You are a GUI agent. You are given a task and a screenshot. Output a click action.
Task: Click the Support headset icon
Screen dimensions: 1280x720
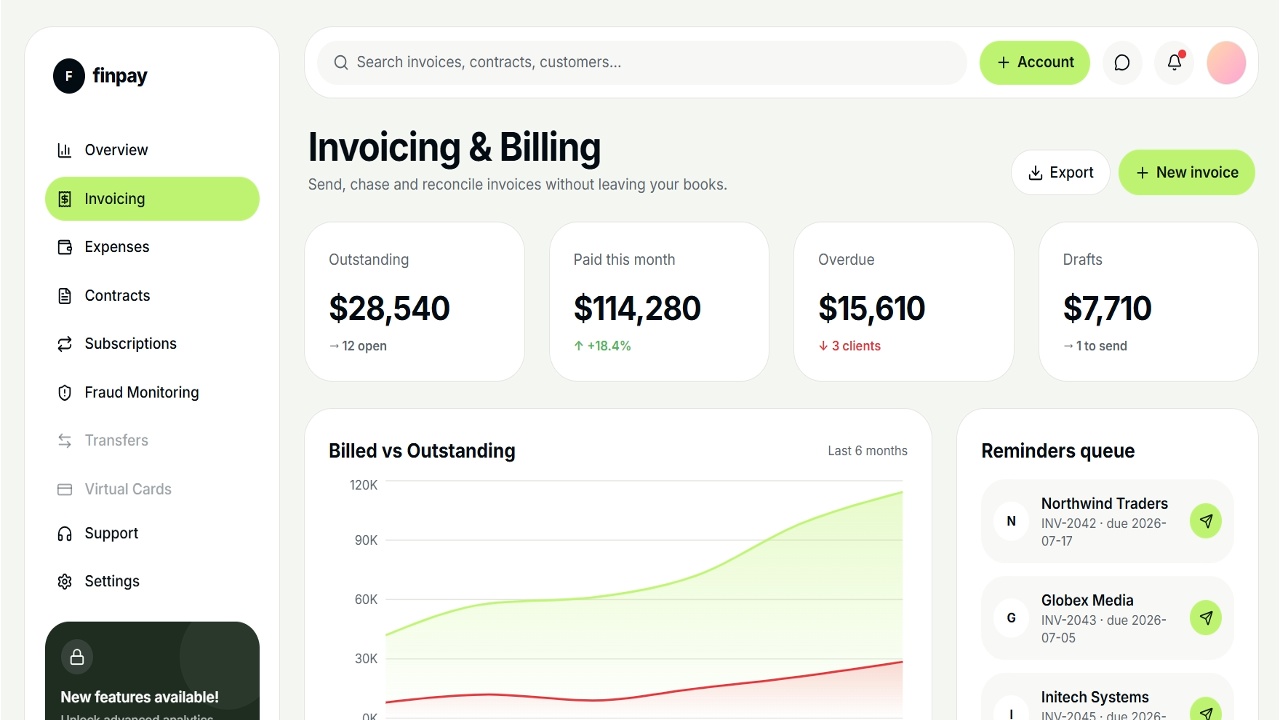coord(65,533)
